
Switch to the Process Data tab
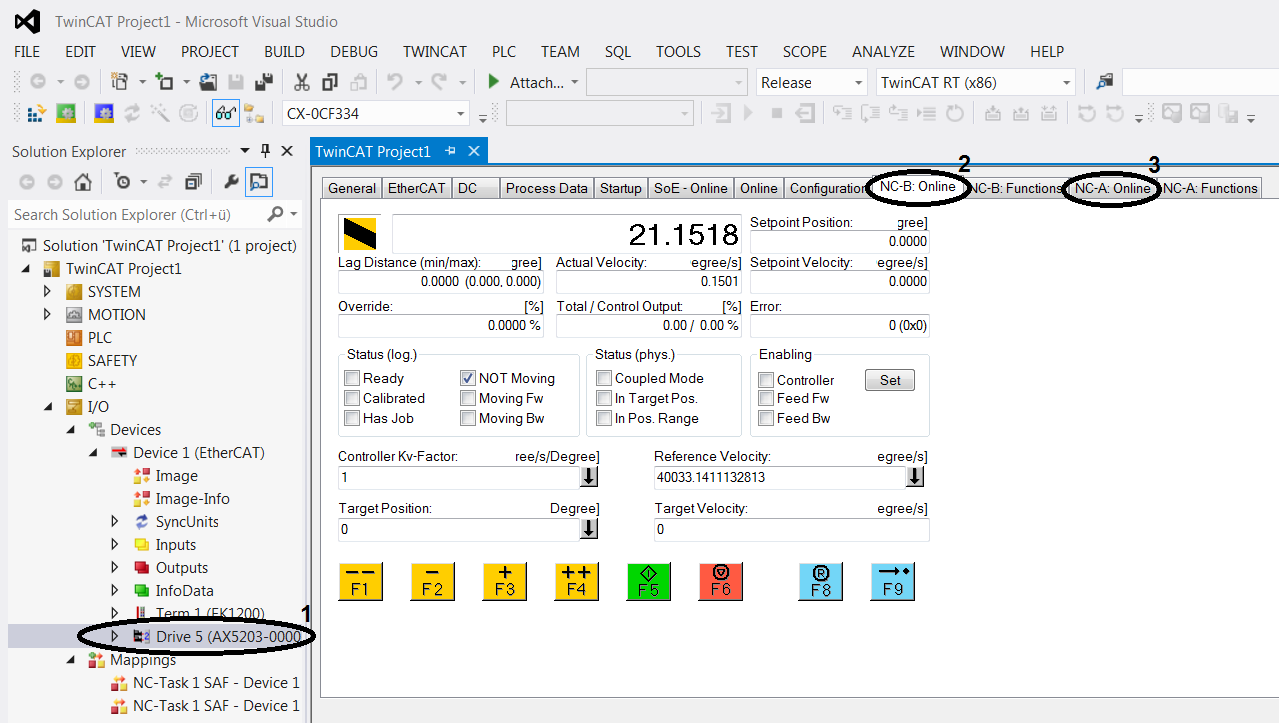pyautogui.click(x=546, y=188)
